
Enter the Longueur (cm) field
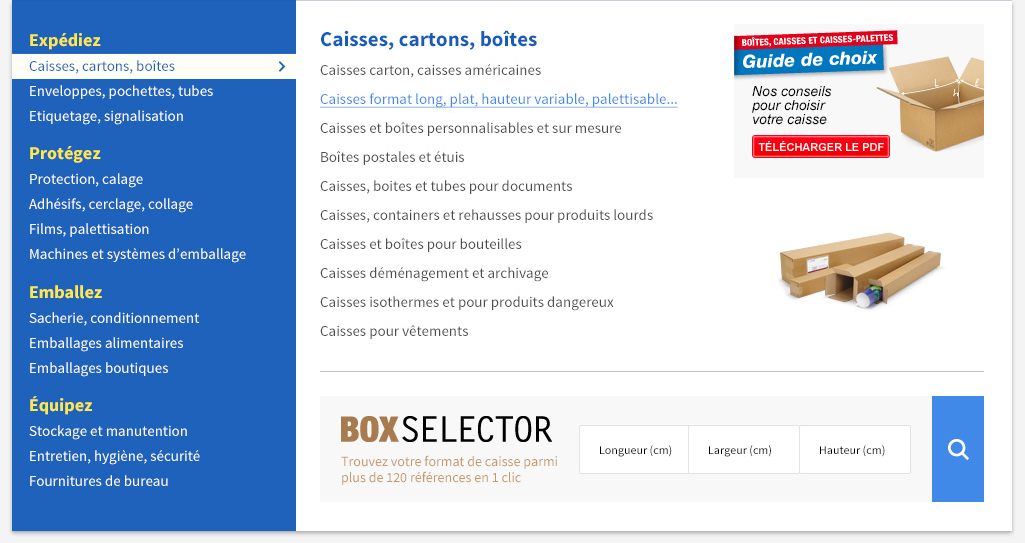click(634, 450)
